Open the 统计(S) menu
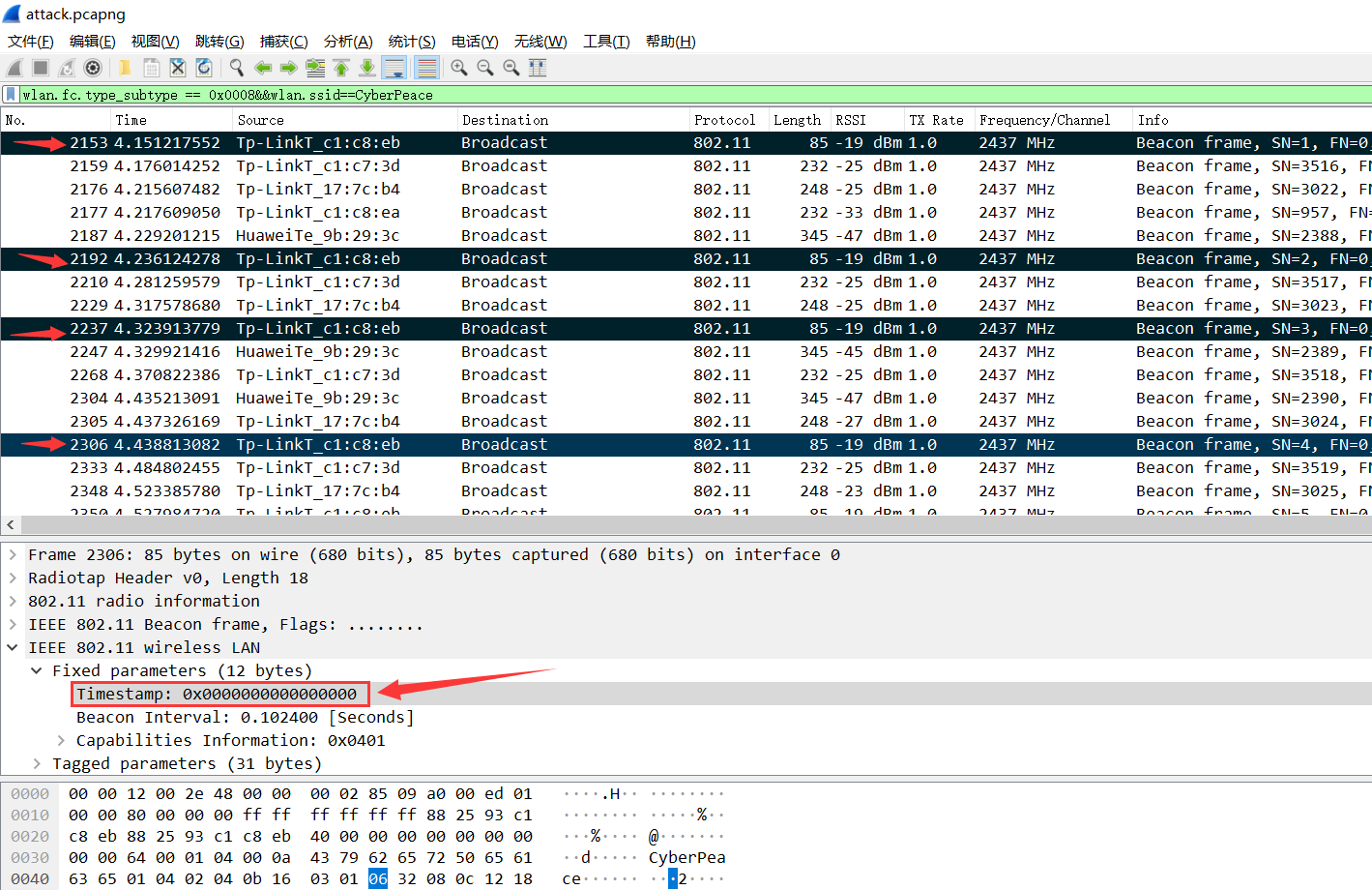Viewport: 1372px width, 890px height. (x=411, y=42)
